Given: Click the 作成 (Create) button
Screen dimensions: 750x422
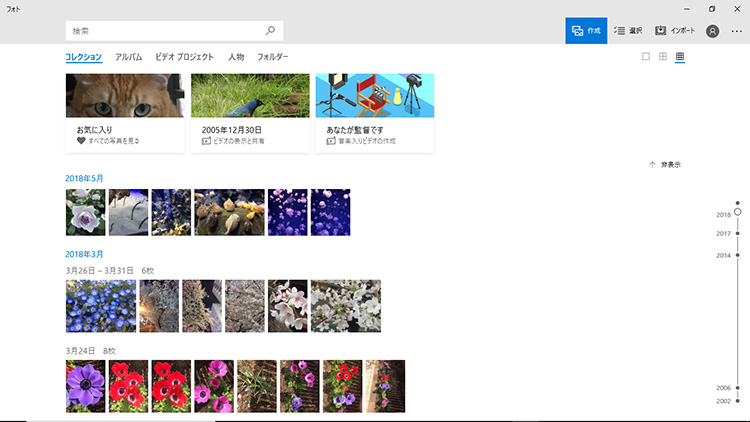Looking at the screenshot, I should 586,31.
